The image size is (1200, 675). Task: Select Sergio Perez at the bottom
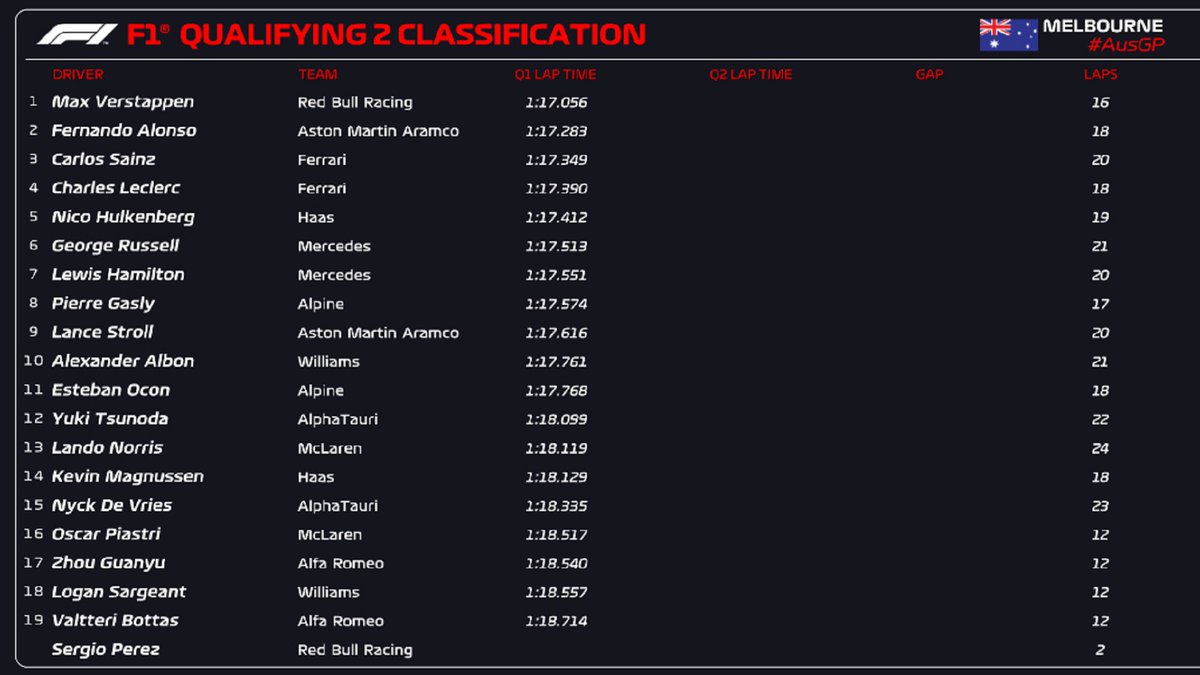click(x=105, y=650)
